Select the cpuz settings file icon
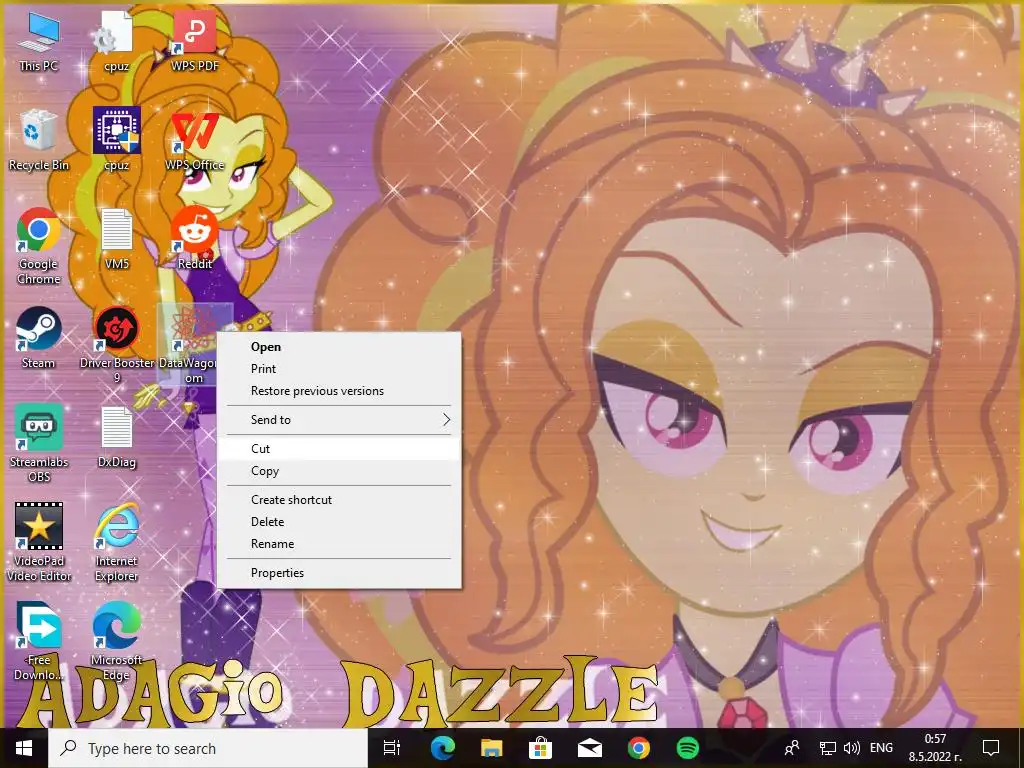 pos(116,40)
